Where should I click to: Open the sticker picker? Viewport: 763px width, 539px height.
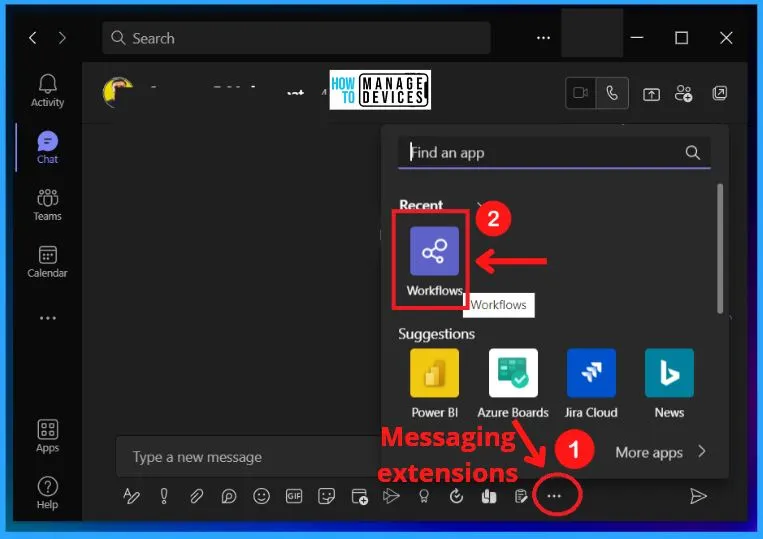pyautogui.click(x=326, y=496)
